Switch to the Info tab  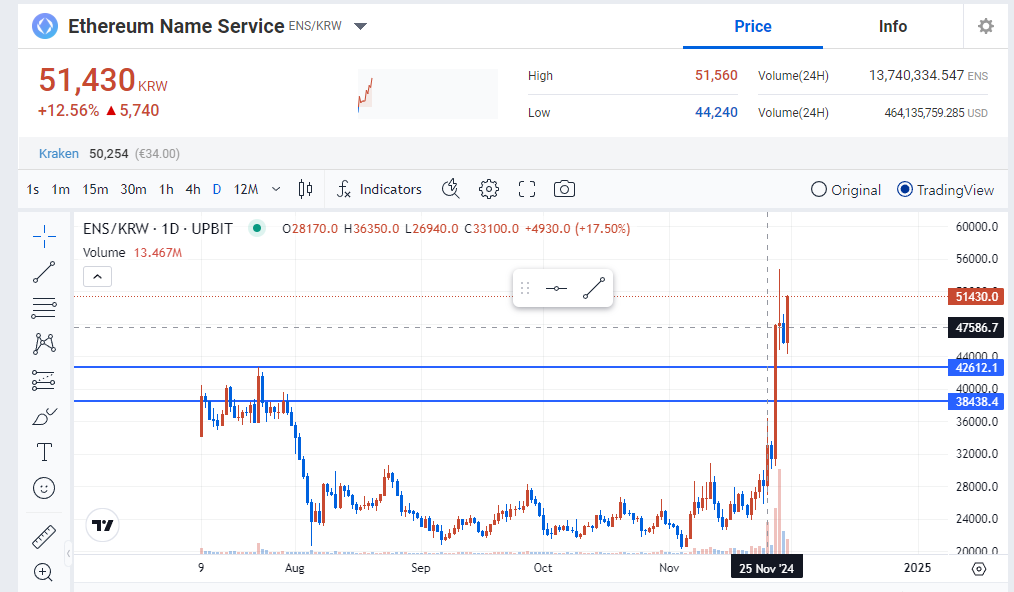(892, 27)
